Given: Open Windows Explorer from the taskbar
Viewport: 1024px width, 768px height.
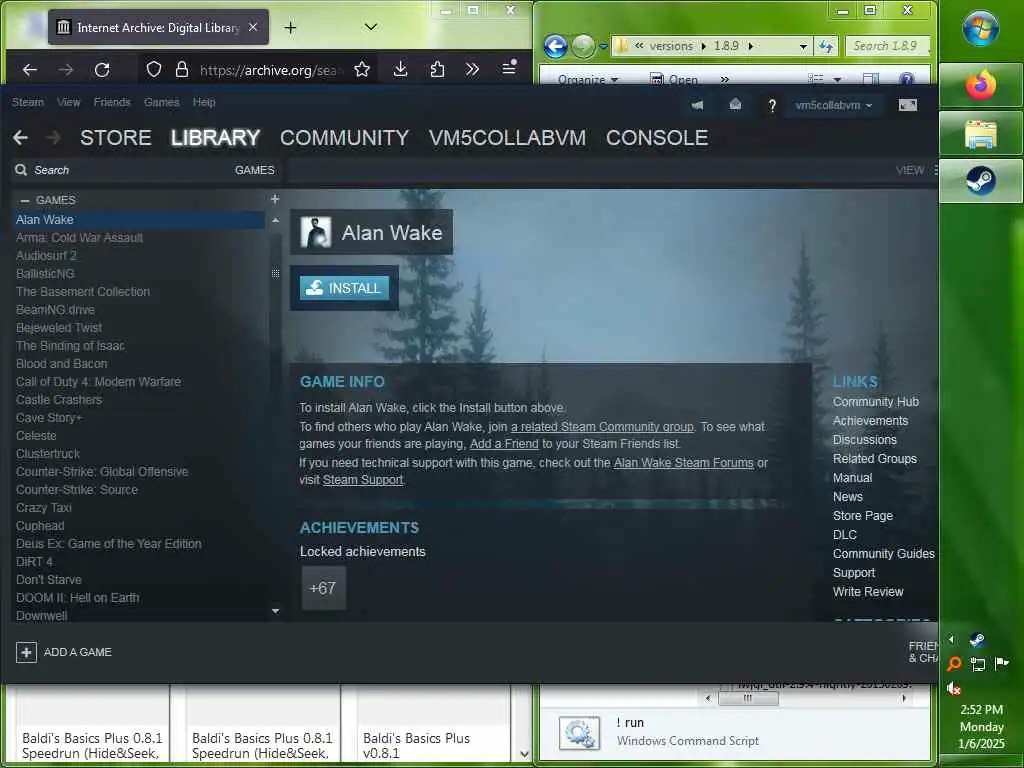Looking at the screenshot, I should pos(981,134).
